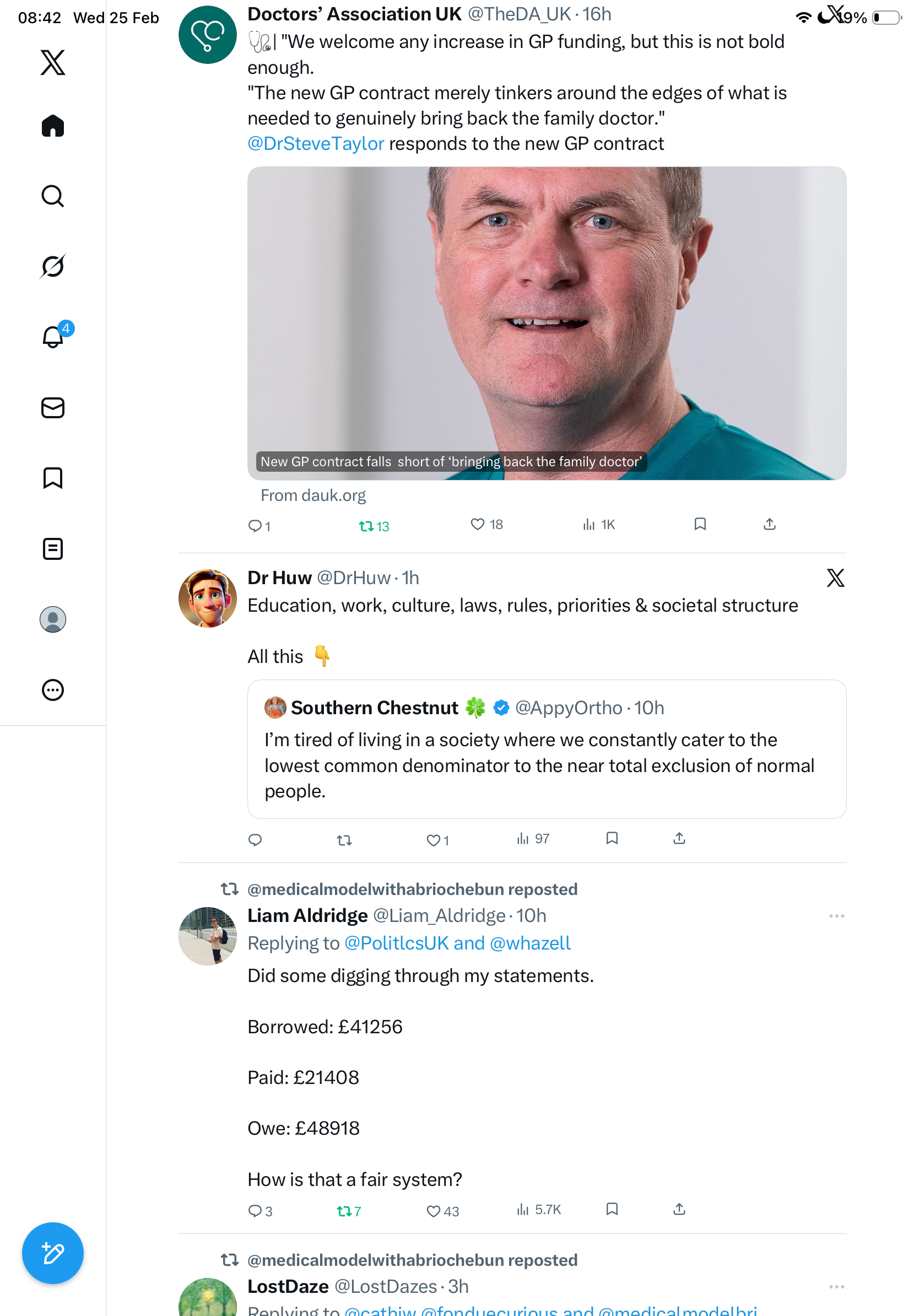Bookmark the Dr Huw post
Viewport: 919px width, 1316px height.
(612, 839)
